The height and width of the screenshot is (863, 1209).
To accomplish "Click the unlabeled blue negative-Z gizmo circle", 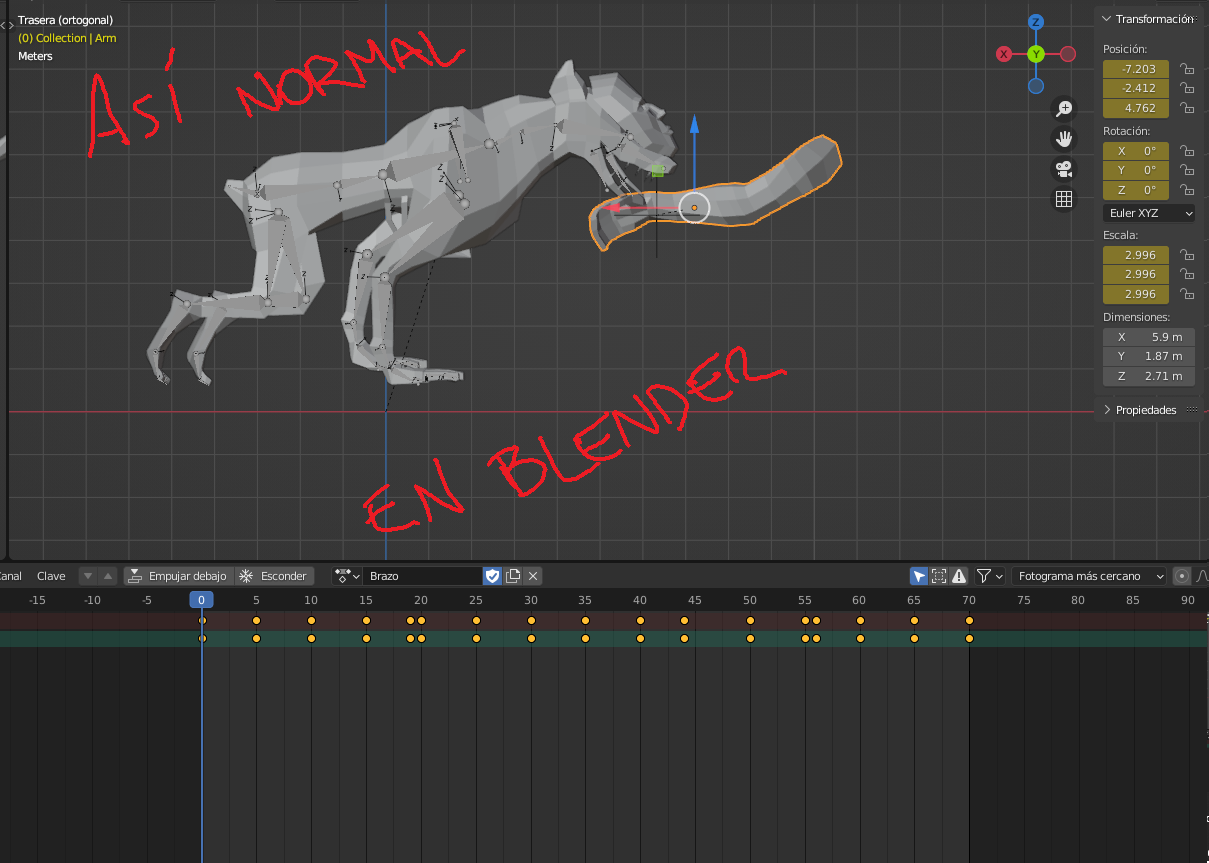I will coord(1036,86).
